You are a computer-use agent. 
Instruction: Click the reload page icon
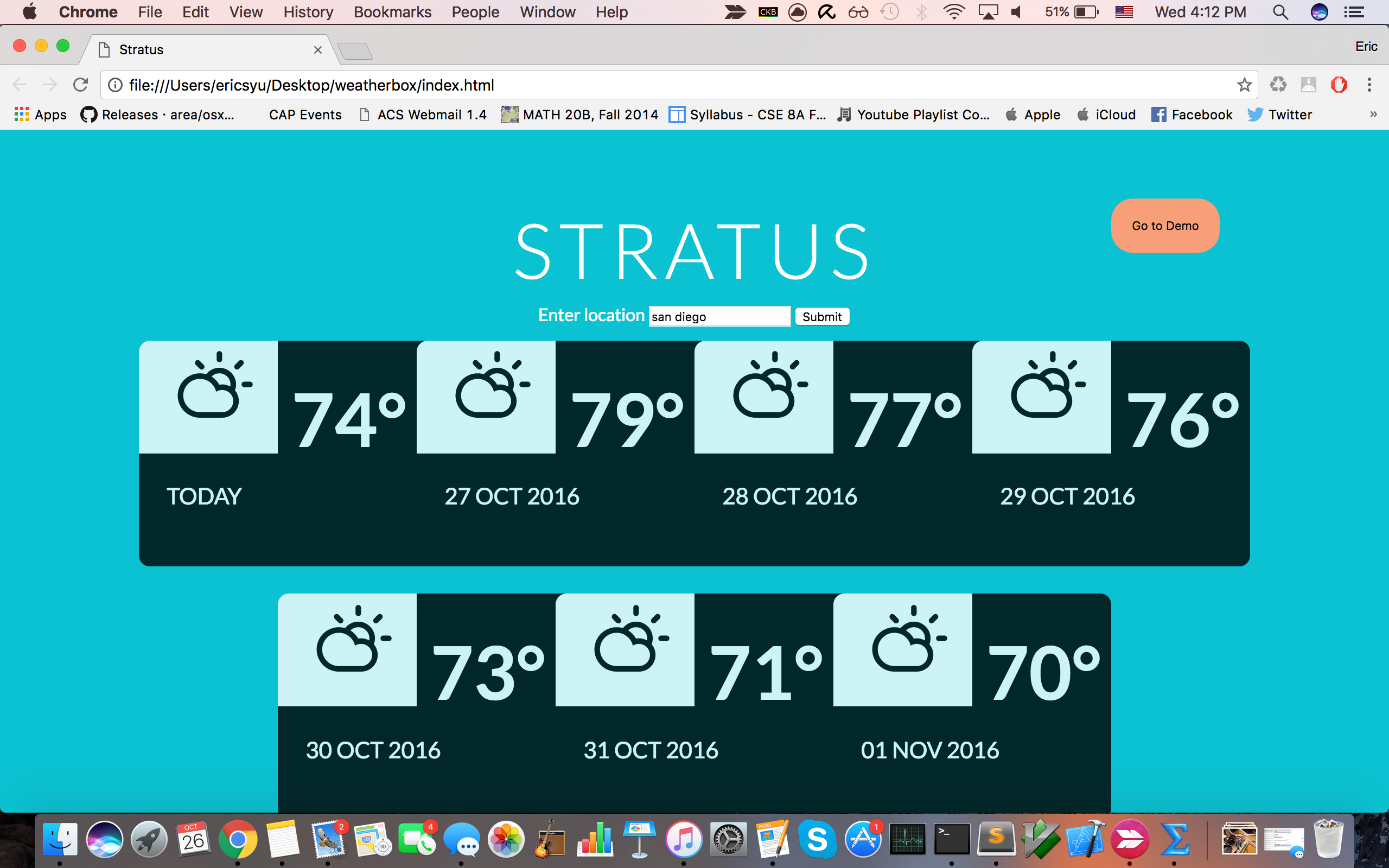point(80,85)
